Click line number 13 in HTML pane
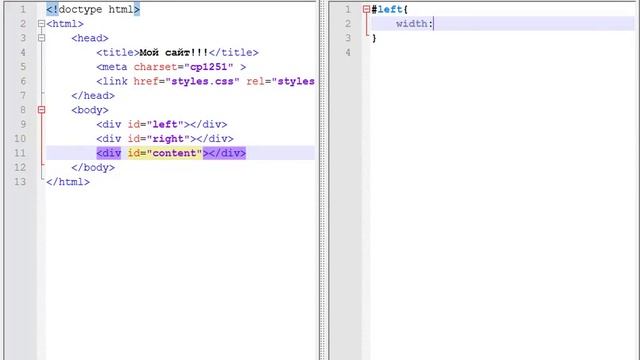 (x=20, y=182)
